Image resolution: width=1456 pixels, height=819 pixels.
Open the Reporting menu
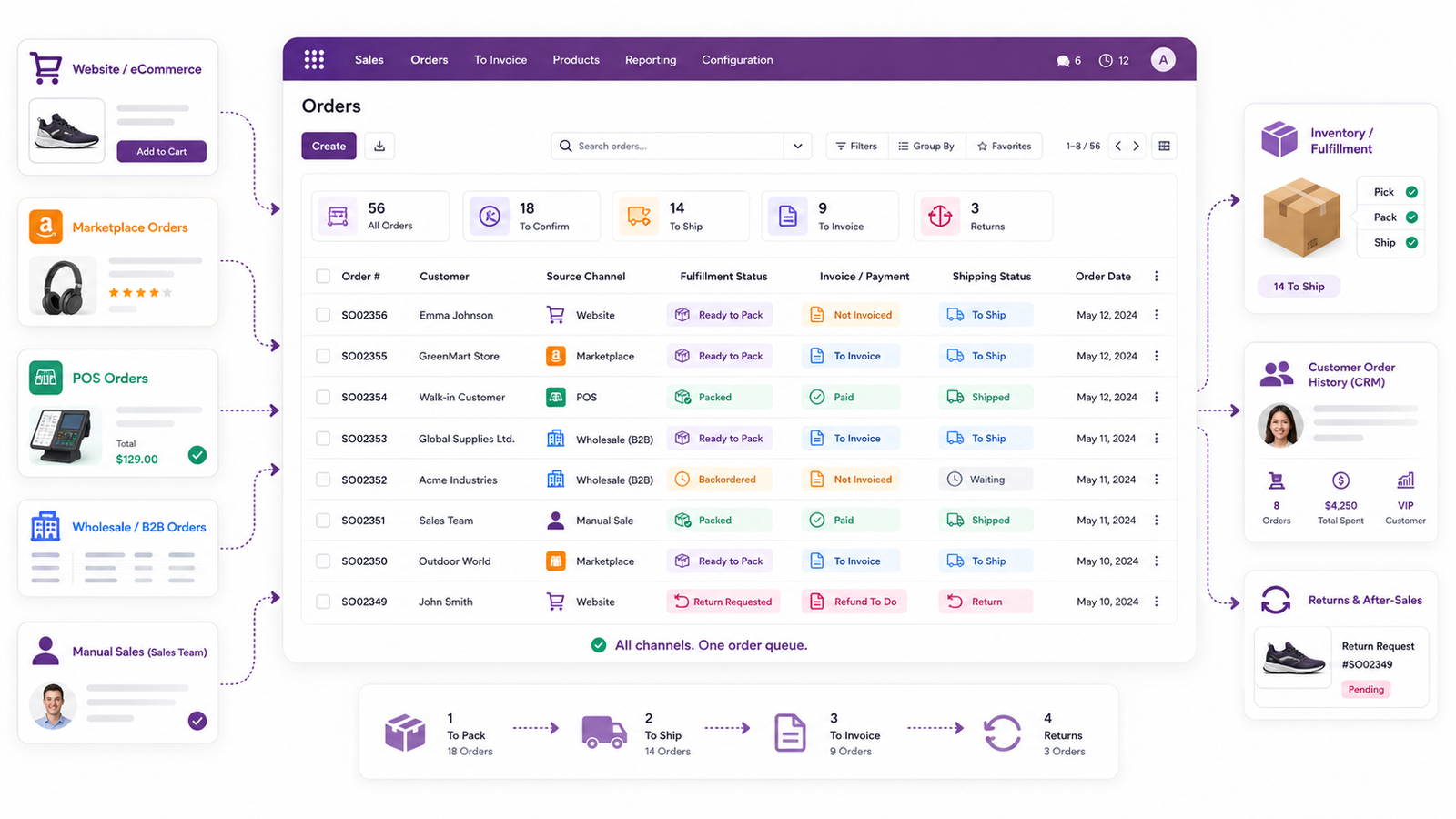point(651,60)
